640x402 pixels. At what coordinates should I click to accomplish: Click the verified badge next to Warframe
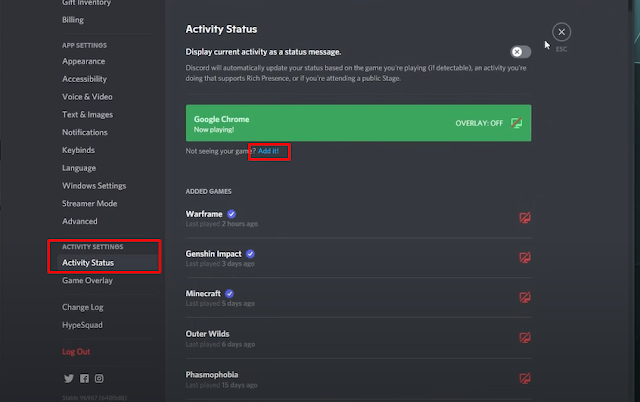(x=231, y=213)
